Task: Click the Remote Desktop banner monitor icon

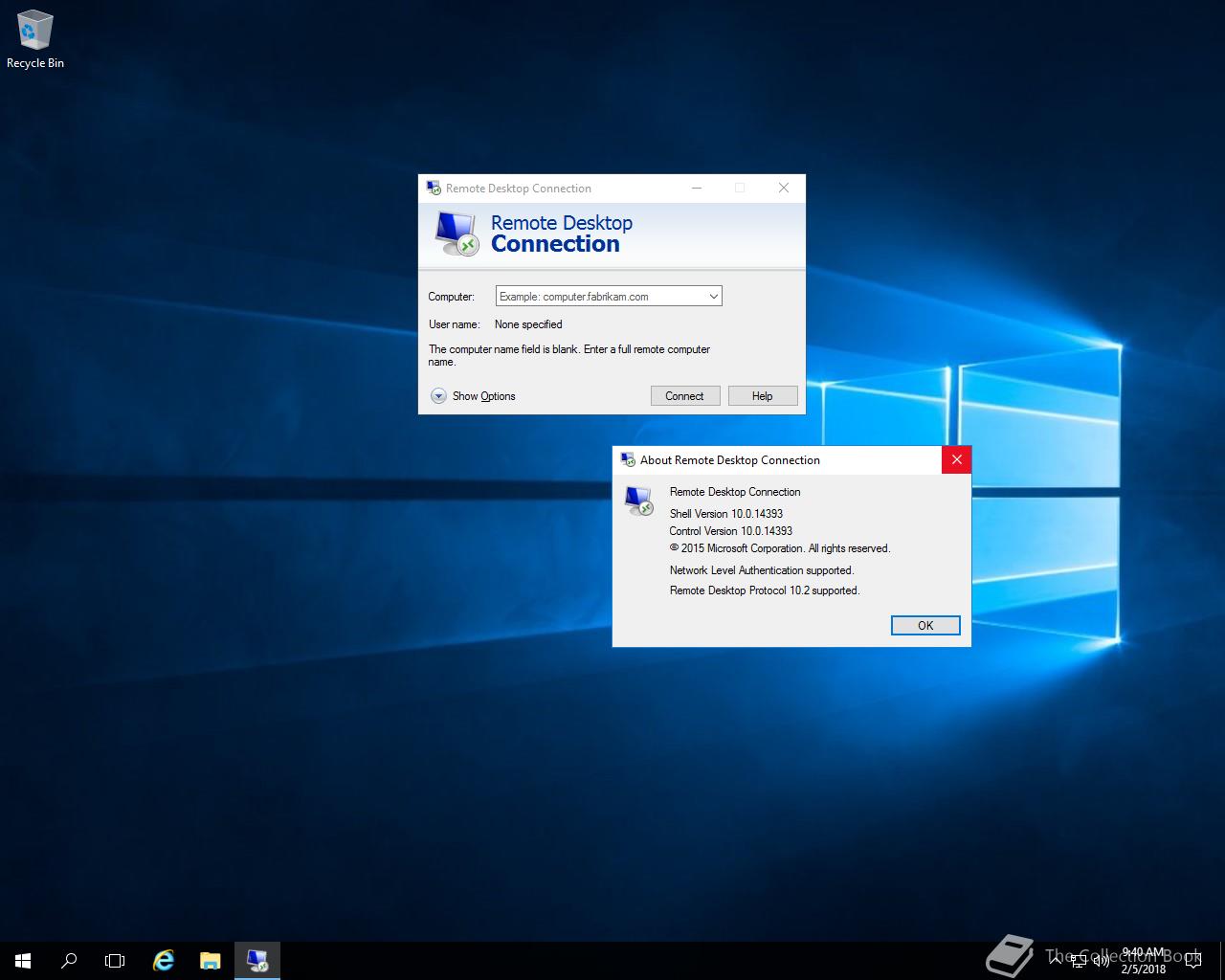Action: pyautogui.click(x=457, y=234)
